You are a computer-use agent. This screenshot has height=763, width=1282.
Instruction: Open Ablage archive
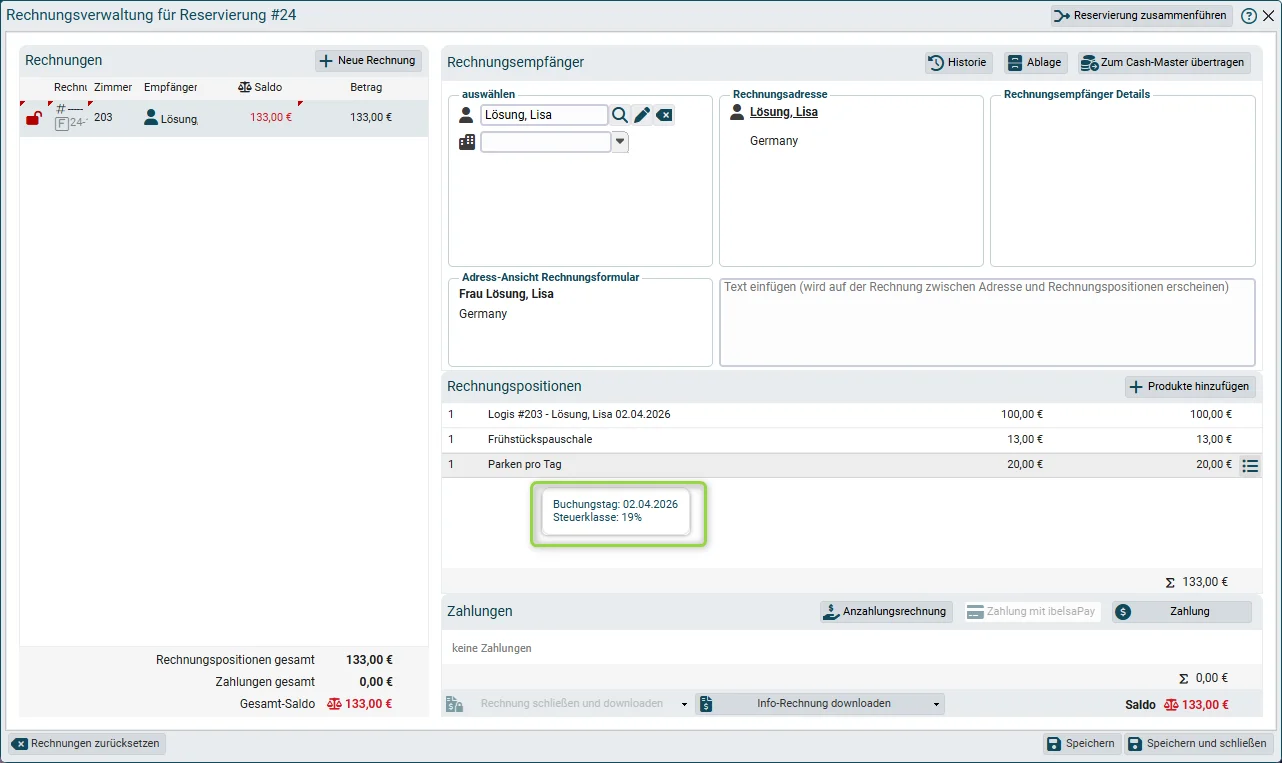1036,62
